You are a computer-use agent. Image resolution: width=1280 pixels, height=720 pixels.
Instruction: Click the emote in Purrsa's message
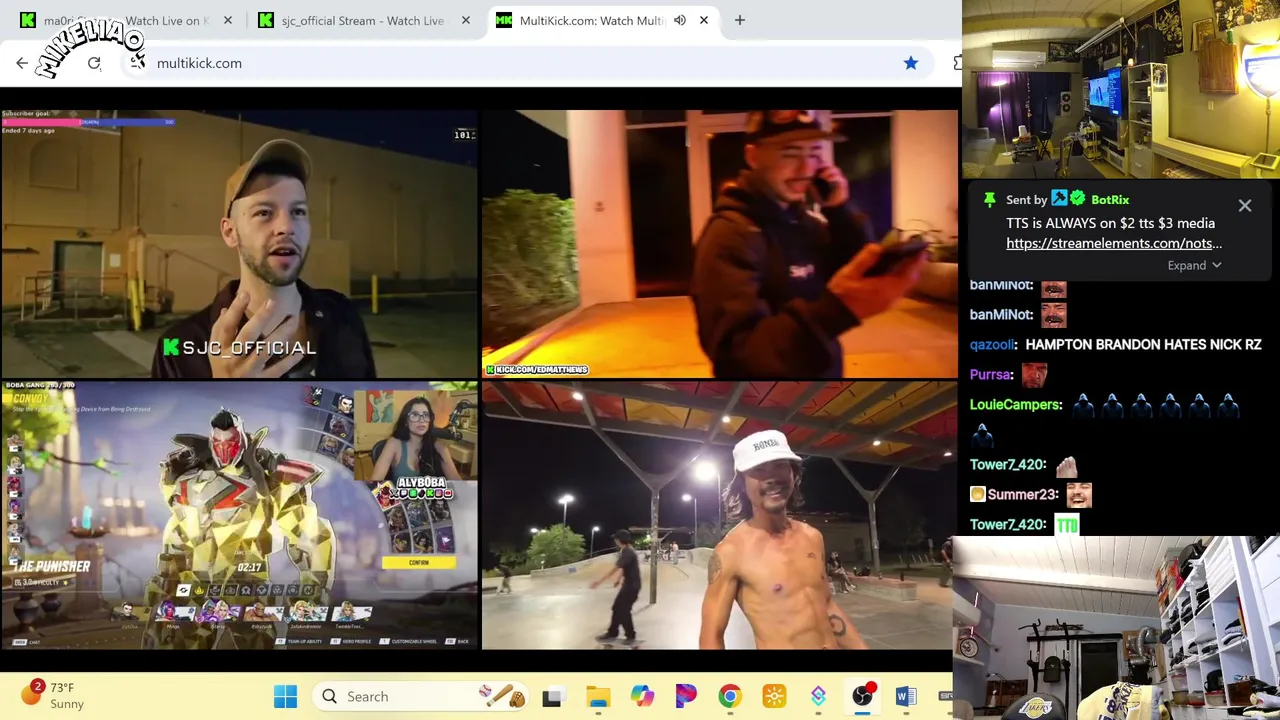coord(1034,376)
